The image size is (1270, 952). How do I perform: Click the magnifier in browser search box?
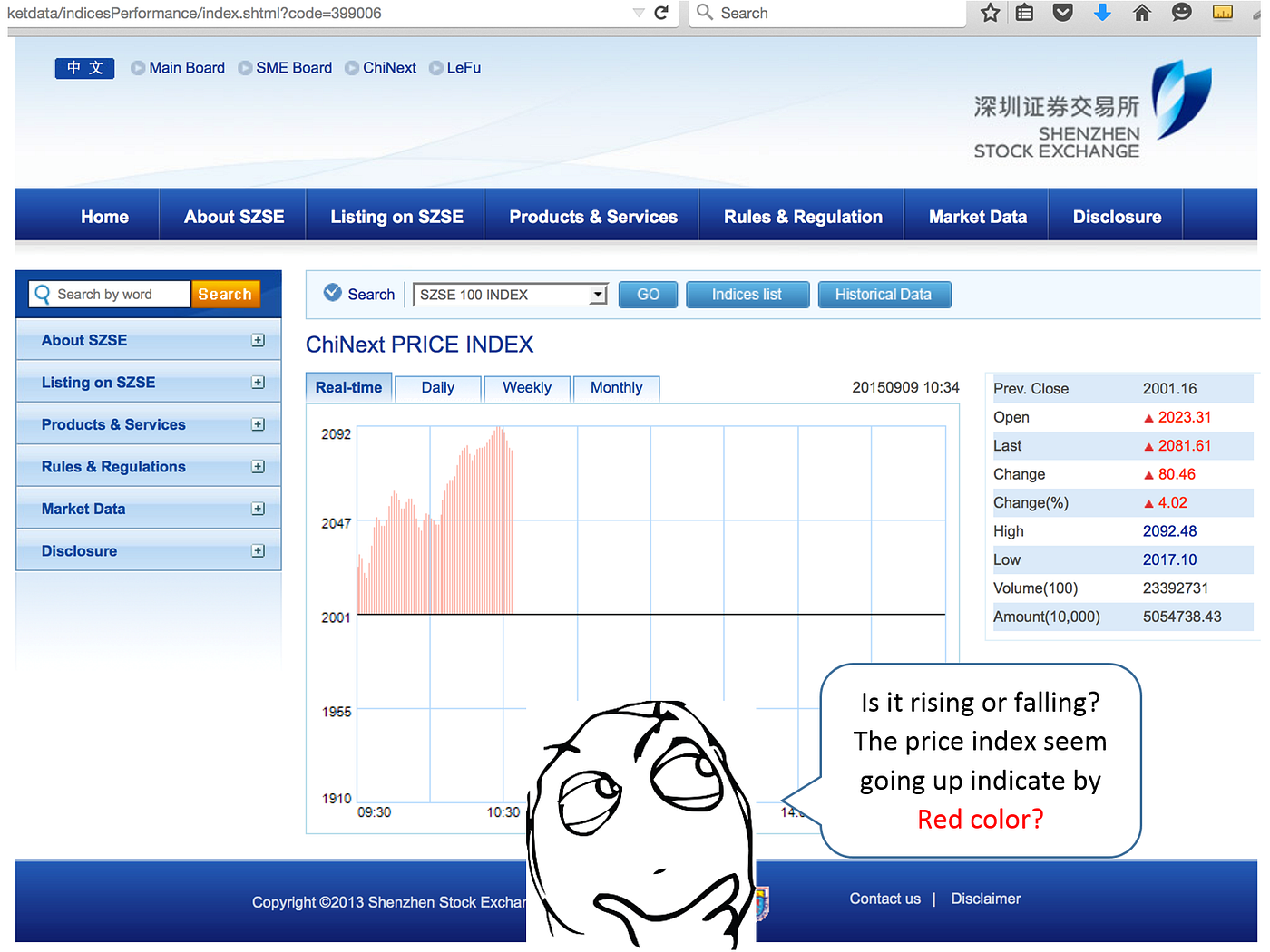pyautogui.click(x=704, y=13)
